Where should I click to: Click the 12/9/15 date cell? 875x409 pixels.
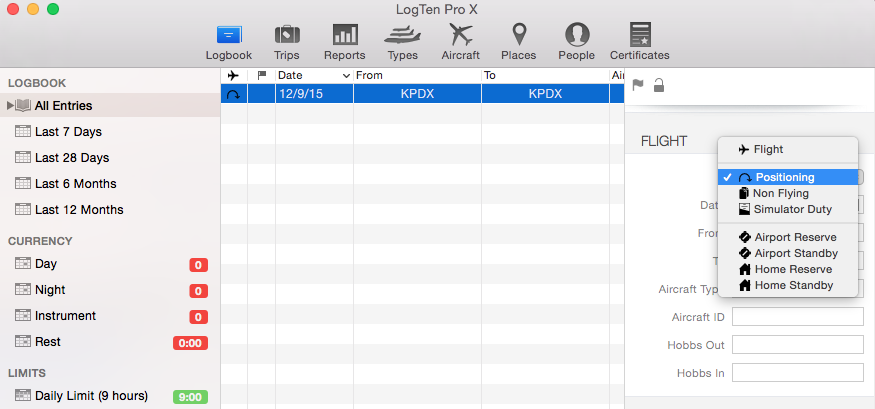[x=314, y=94]
